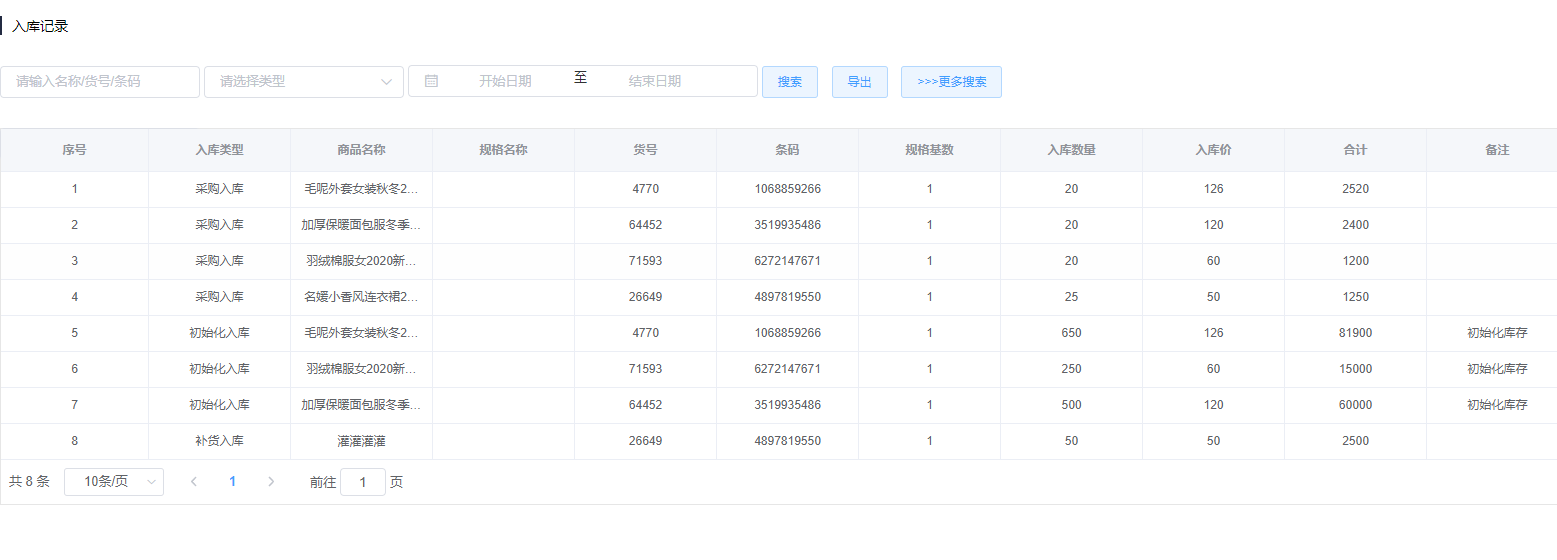The width and height of the screenshot is (1557, 560).
Task: Click 采购入库 type in row 1
Action: (220, 189)
